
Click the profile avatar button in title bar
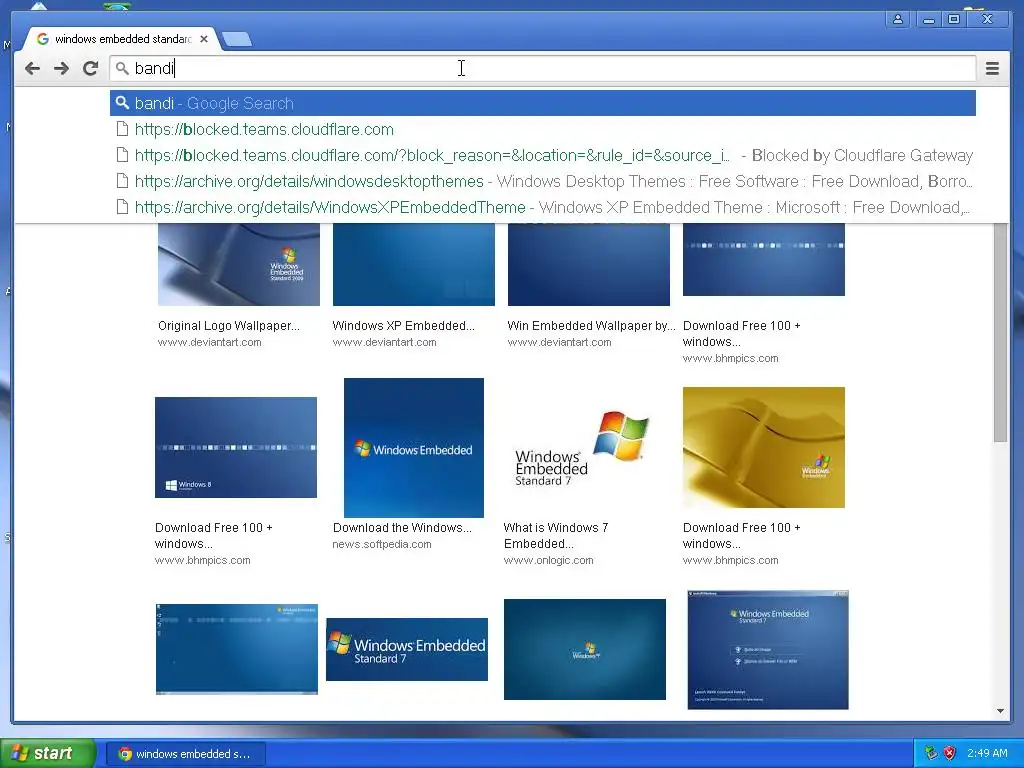(898, 19)
